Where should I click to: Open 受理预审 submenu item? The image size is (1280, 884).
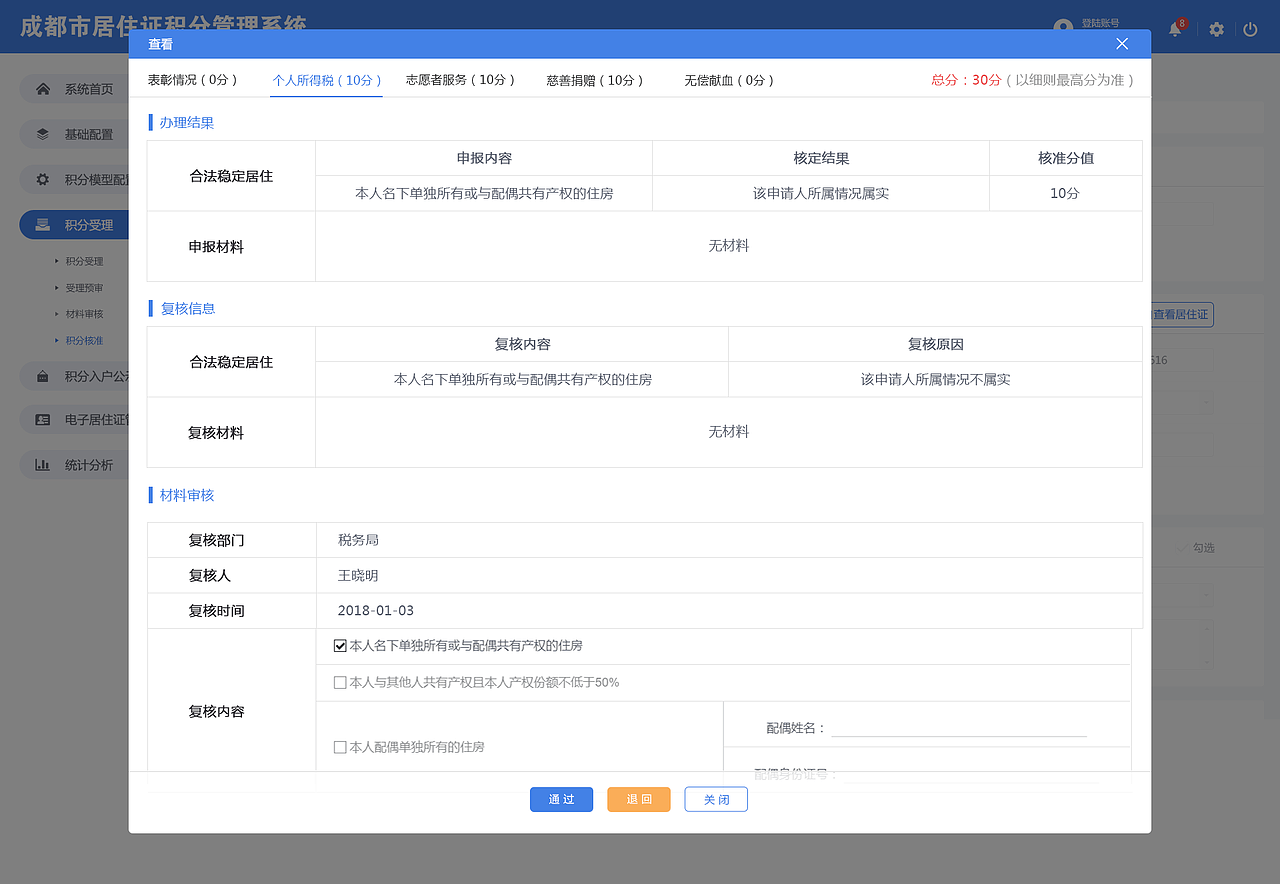(x=84, y=288)
